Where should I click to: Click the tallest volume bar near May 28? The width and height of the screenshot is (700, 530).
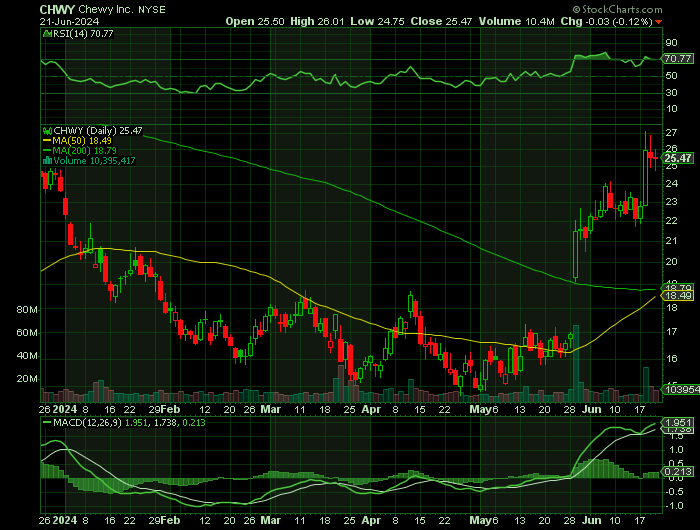pyautogui.click(x=575, y=364)
